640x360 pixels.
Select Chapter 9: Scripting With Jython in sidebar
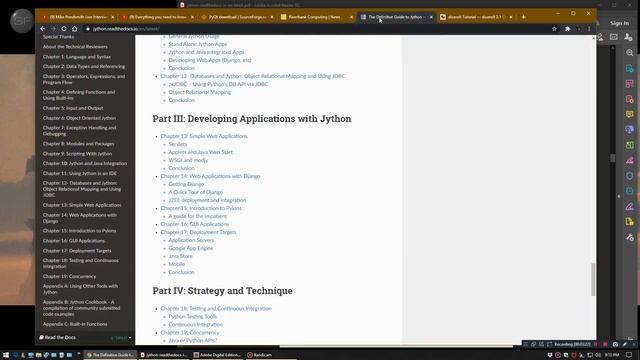pyautogui.click(x=77, y=154)
